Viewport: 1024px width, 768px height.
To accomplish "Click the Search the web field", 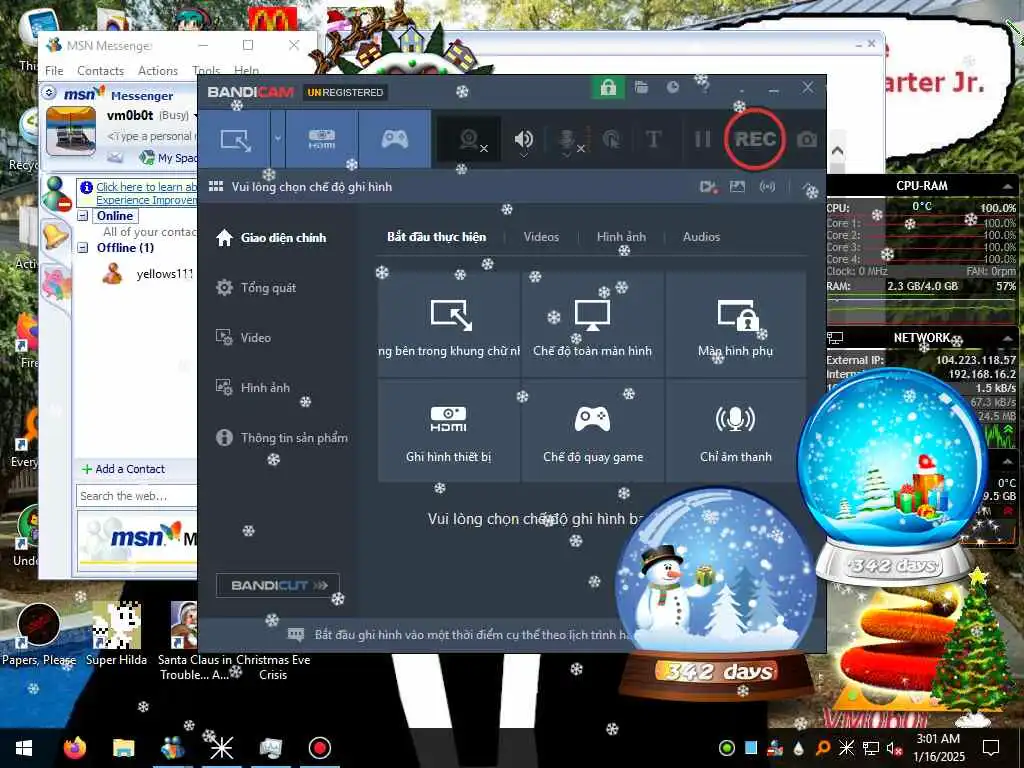I will [x=136, y=496].
